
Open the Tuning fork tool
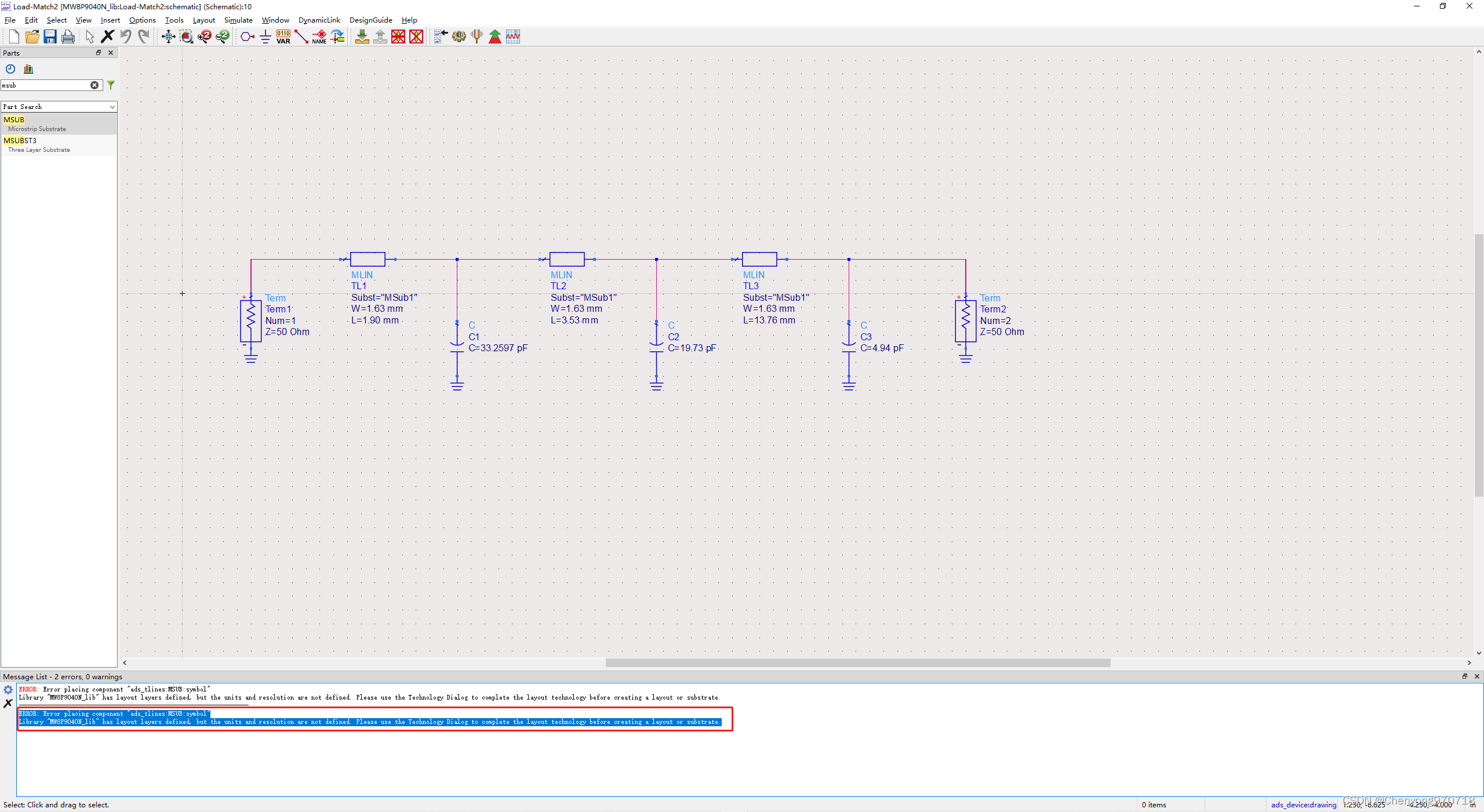(477, 37)
